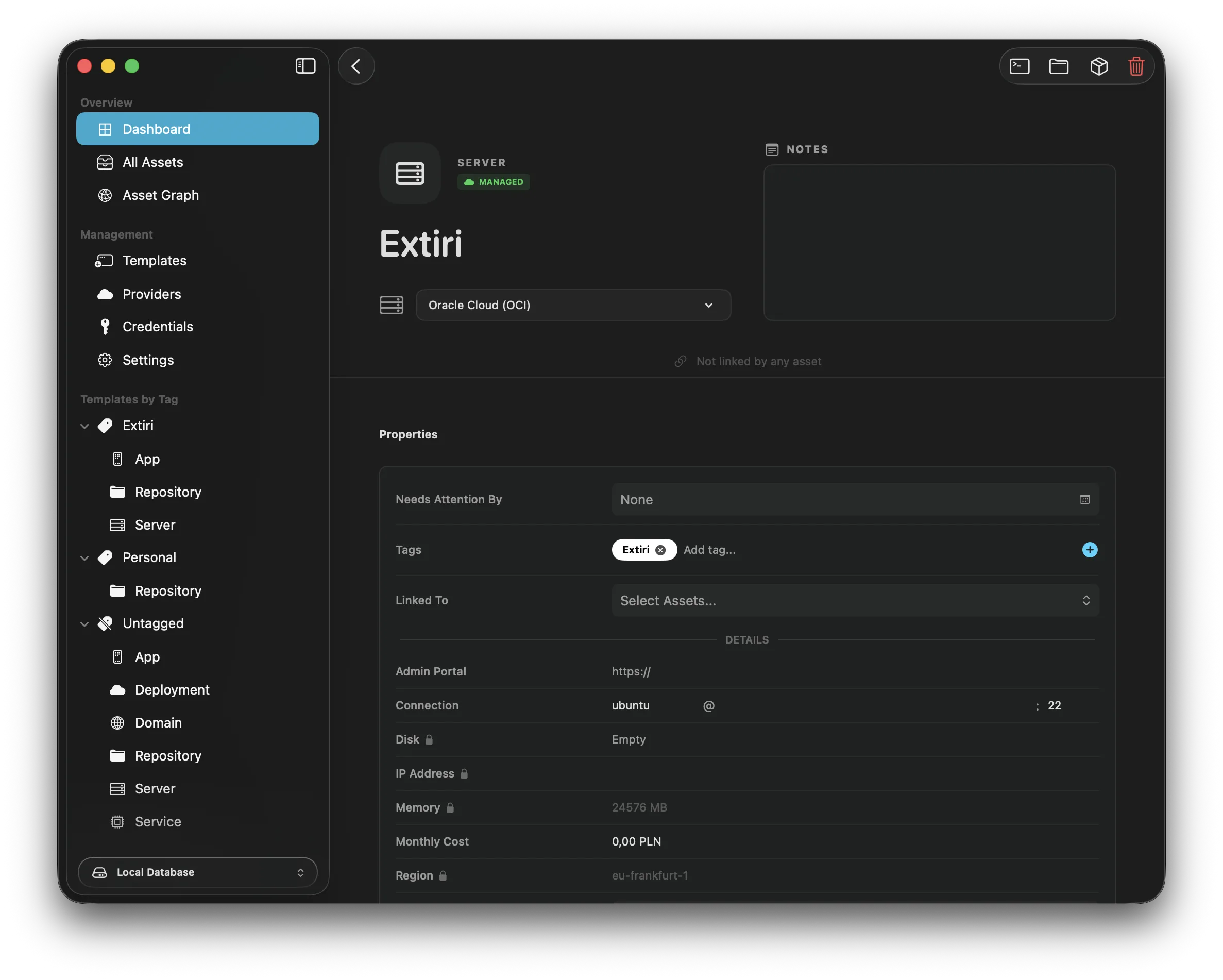Image resolution: width=1223 pixels, height=980 pixels.
Task: Click lock icon next to IP Address
Action: pyautogui.click(x=464, y=773)
